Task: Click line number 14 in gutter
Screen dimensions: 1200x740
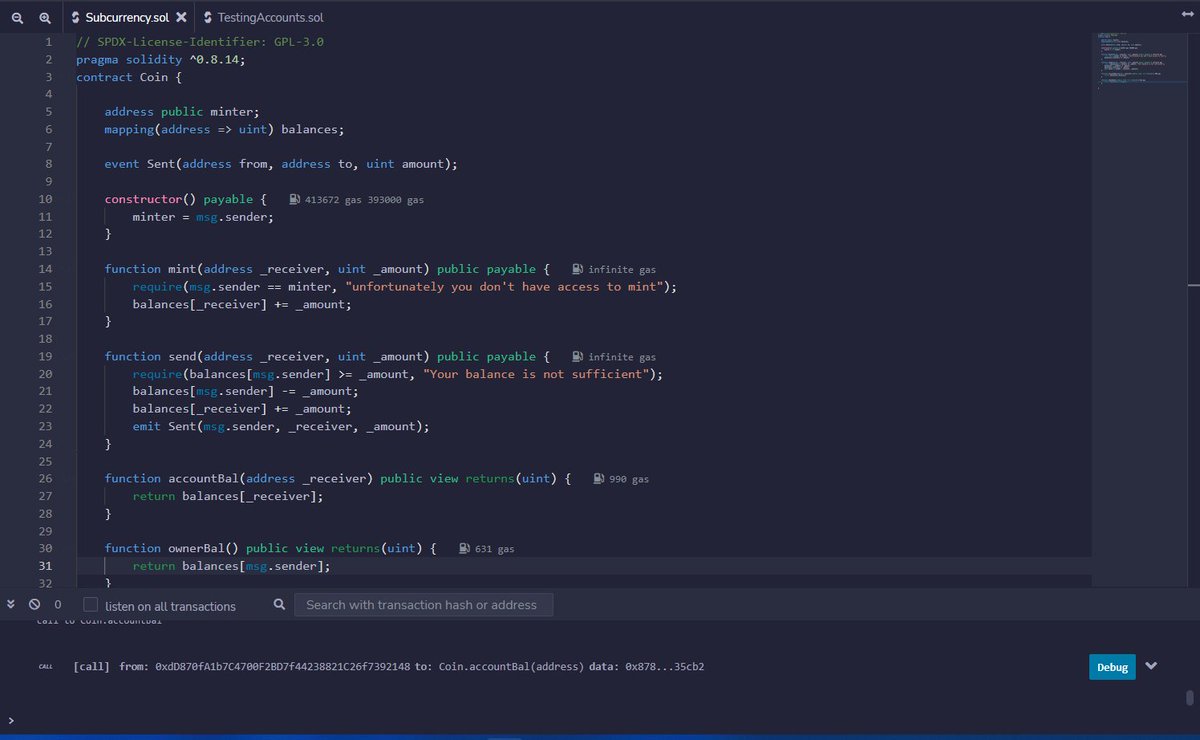Action: (45, 270)
